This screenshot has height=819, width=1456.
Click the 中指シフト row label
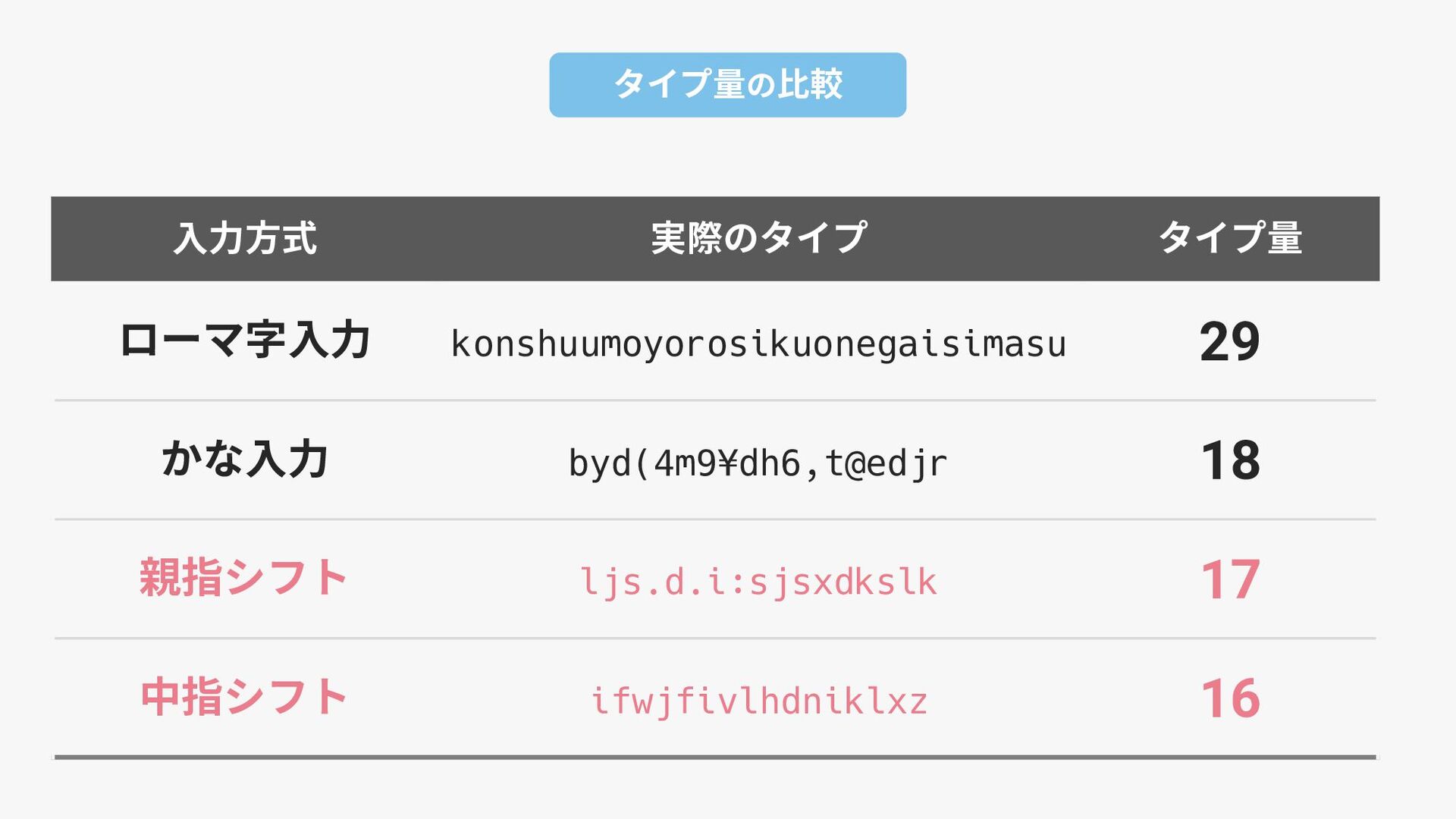(244, 697)
